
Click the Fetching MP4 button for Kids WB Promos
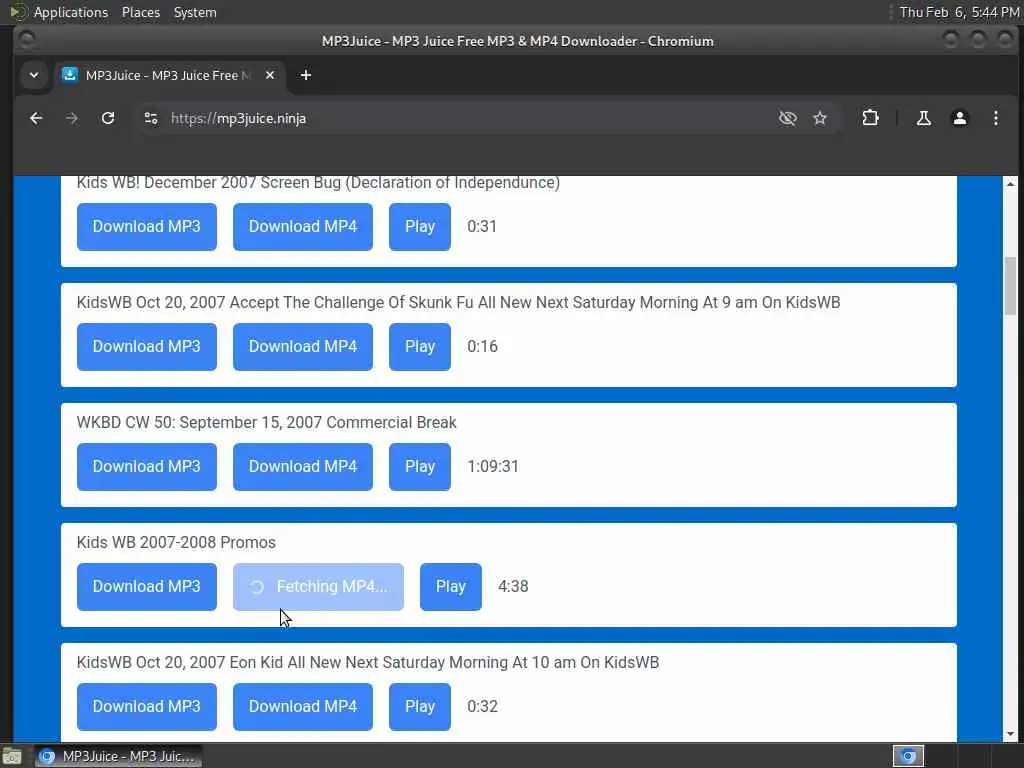coord(318,587)
